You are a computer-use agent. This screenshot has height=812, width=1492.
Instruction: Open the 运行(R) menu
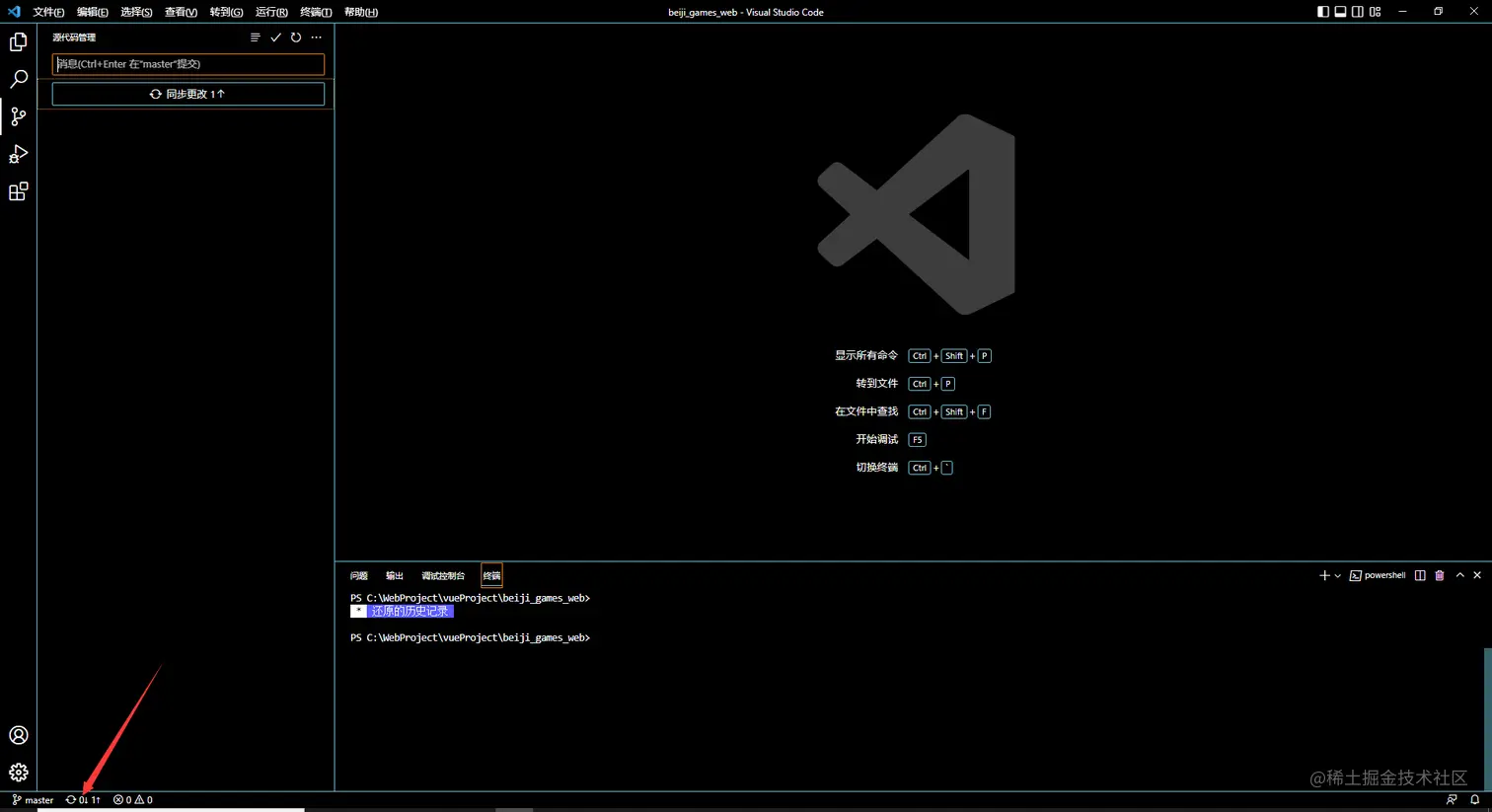tap(271, 12)
